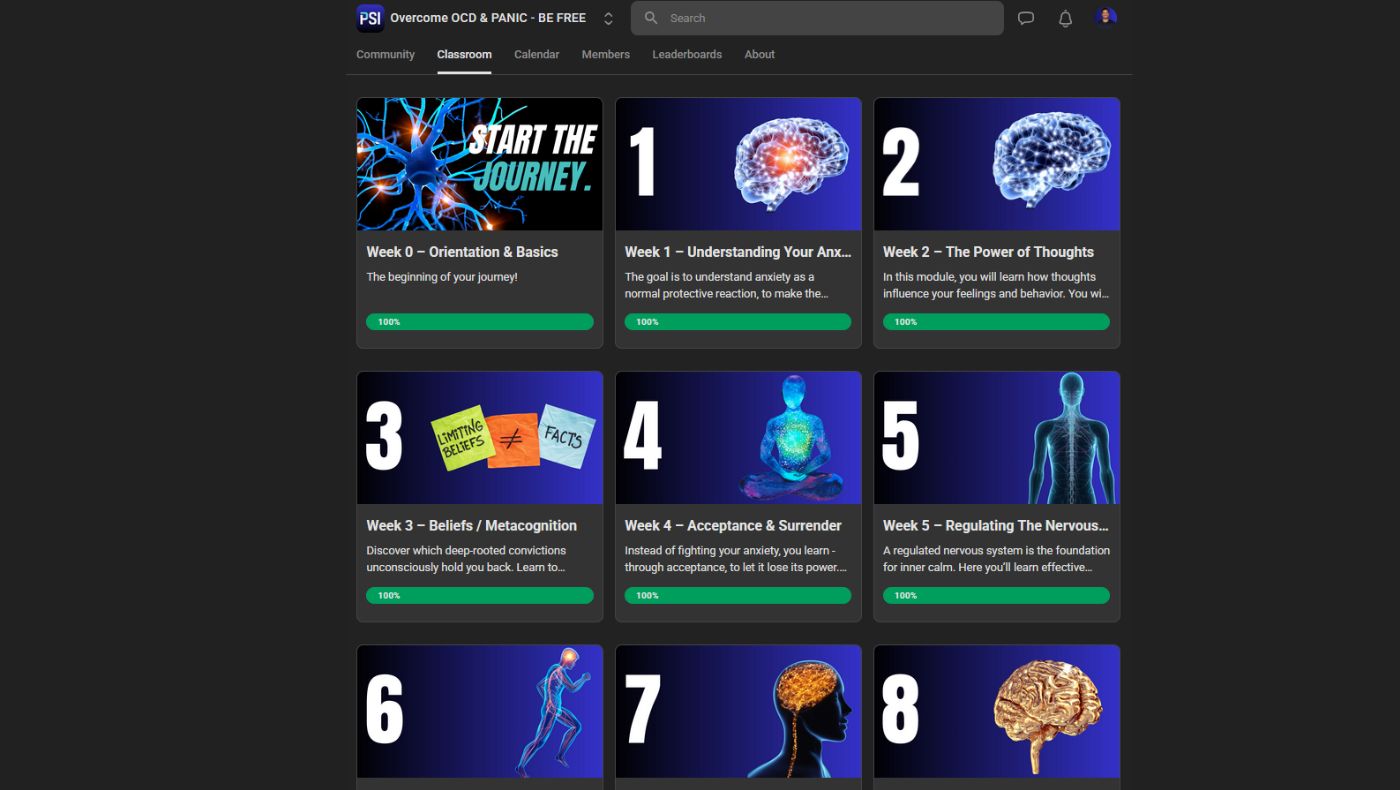Open the module 7 head silhouette thumbnail

(738, 711)
